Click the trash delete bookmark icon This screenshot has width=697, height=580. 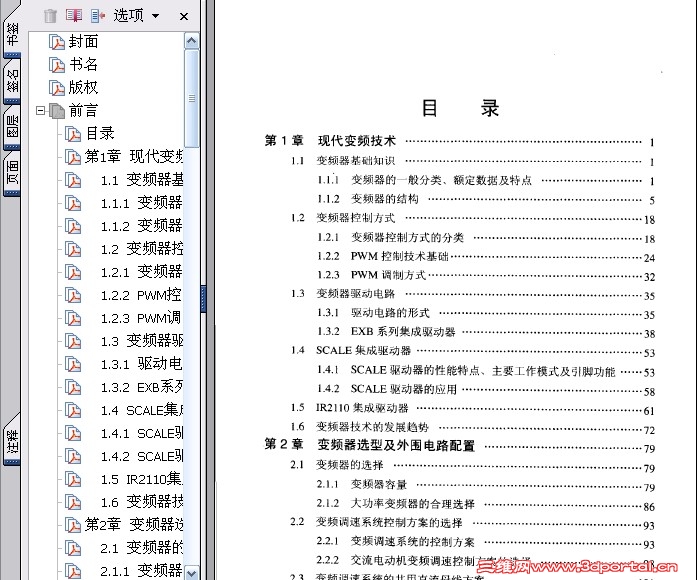click(x=50, y=16)
